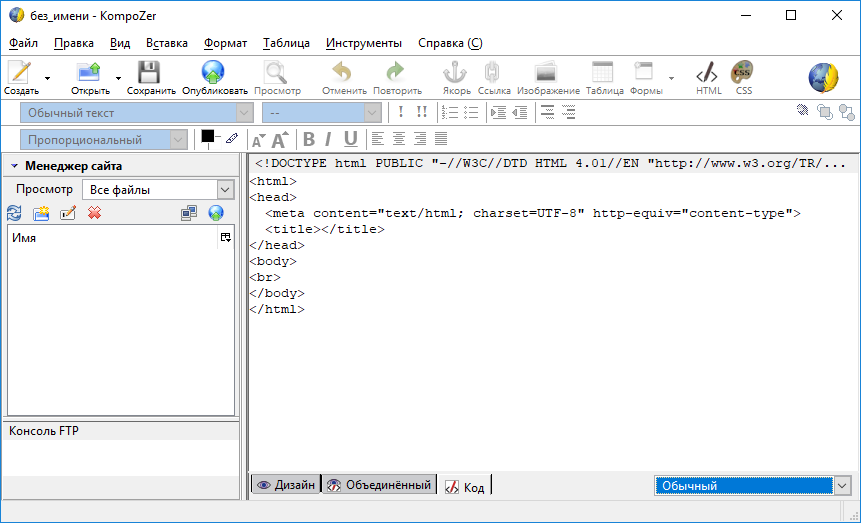The image size is (861, 523).
Task: Switch to the Дизайн view tab
Action: [x=286, y=485]
